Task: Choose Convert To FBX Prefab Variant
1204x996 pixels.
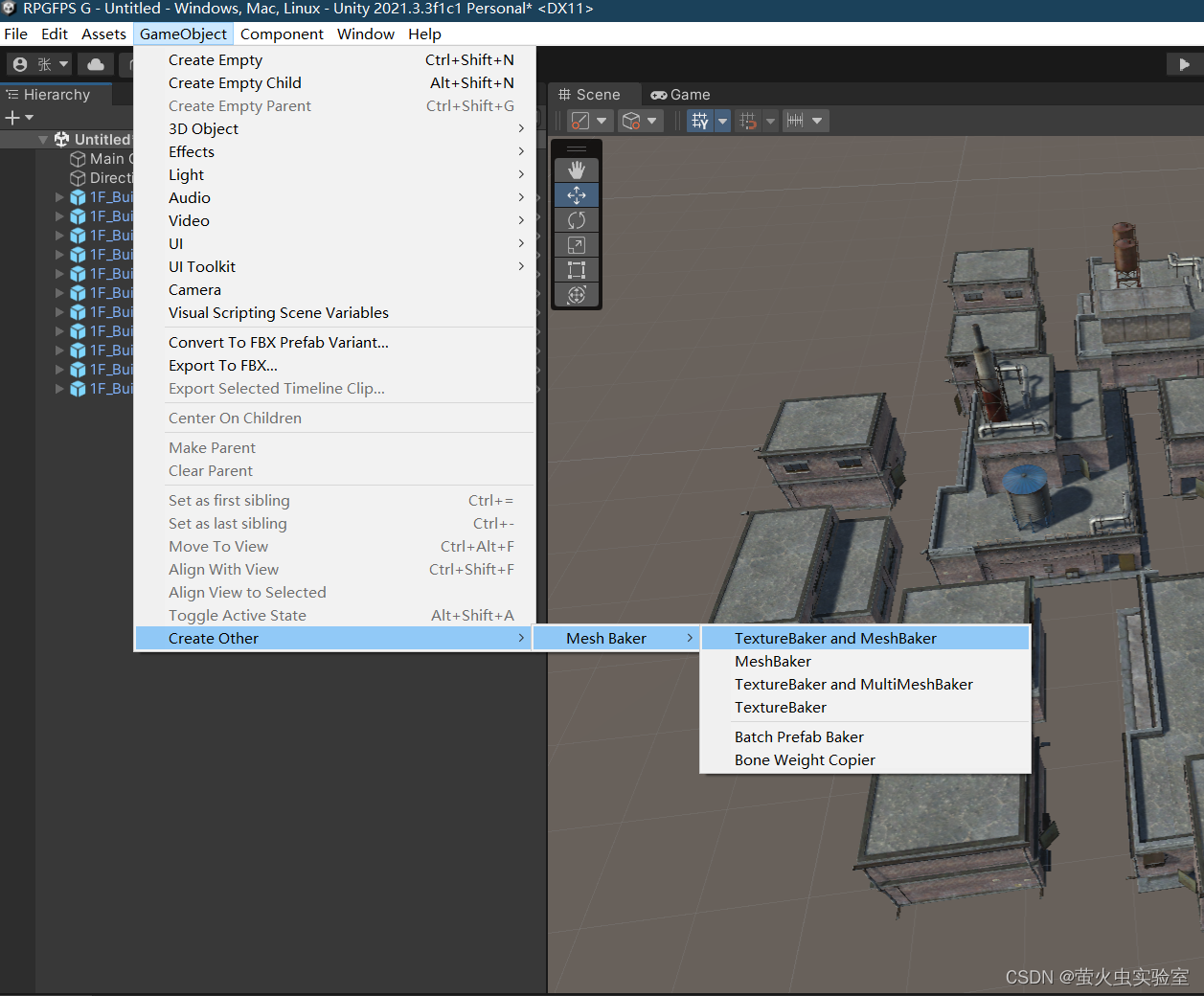Action: pos(334,343)
